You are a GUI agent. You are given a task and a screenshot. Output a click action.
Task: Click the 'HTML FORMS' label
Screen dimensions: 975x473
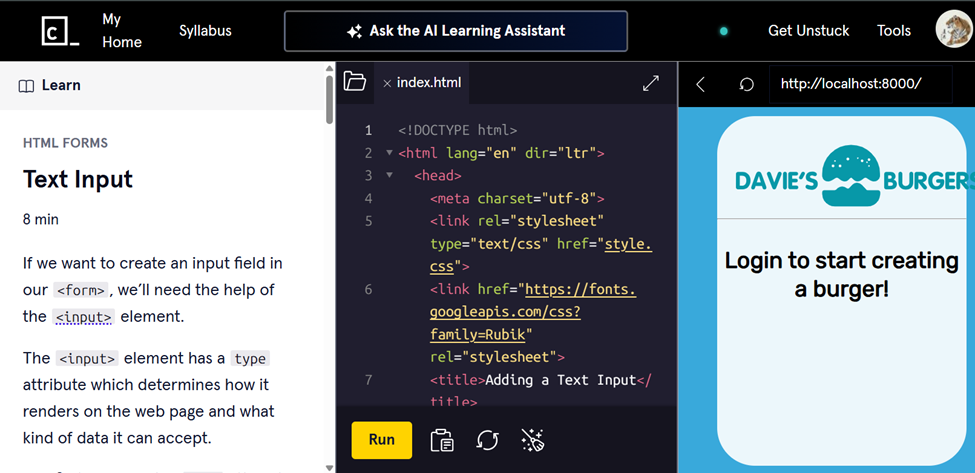click(x=65, y=144)
